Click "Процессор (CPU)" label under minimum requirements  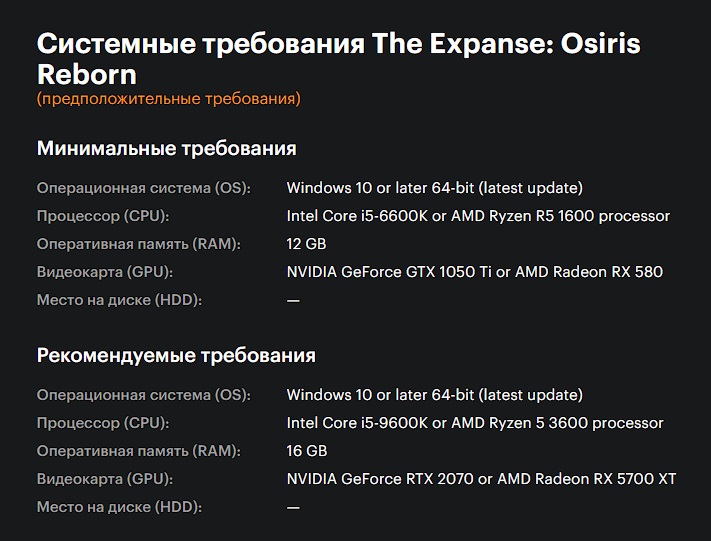coord(103,216)
